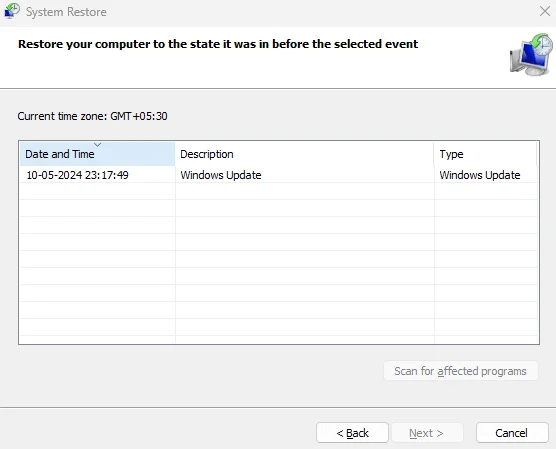
Task: Click Scan for affected programs button
Action: [x=461, y=371]
